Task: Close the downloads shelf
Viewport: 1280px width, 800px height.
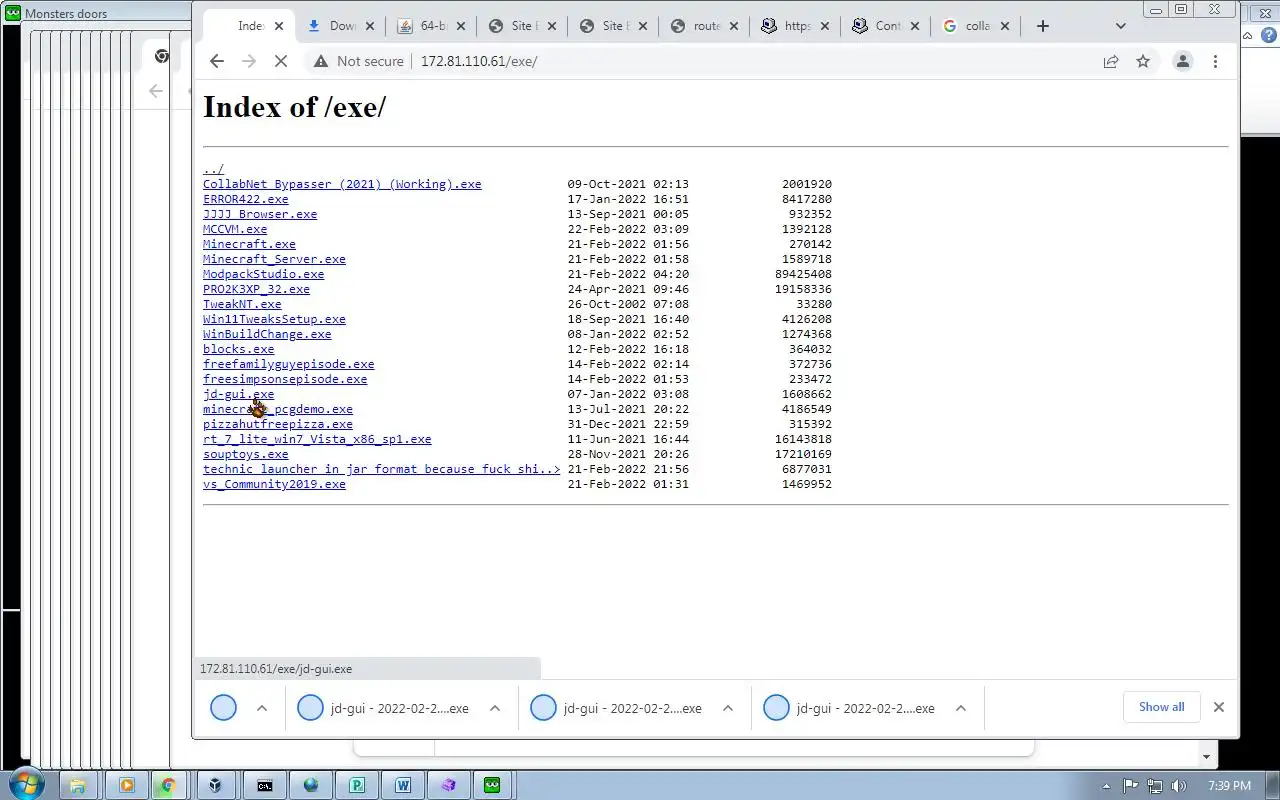Action: click(x=1218, y=707)
